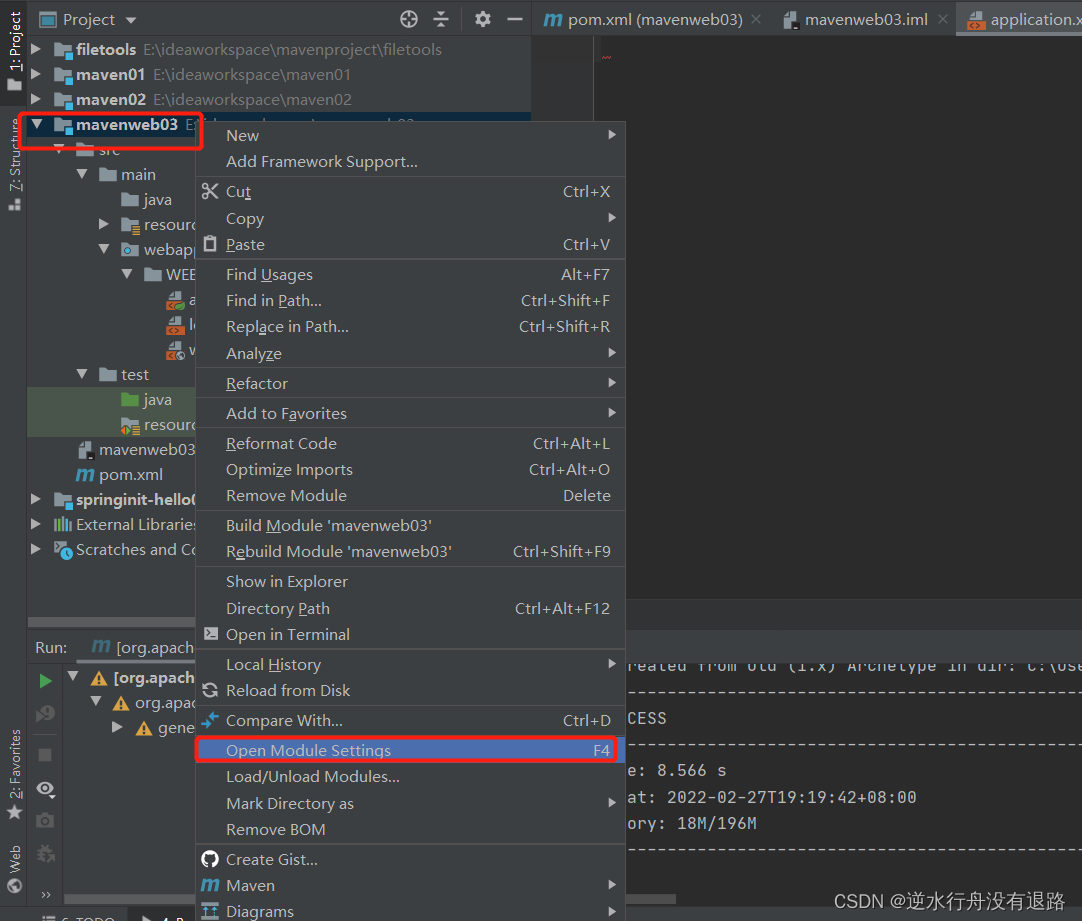The image size is (1082, 921).
Task: Open the Project tool window stripe button
Action: coord(14,50)
